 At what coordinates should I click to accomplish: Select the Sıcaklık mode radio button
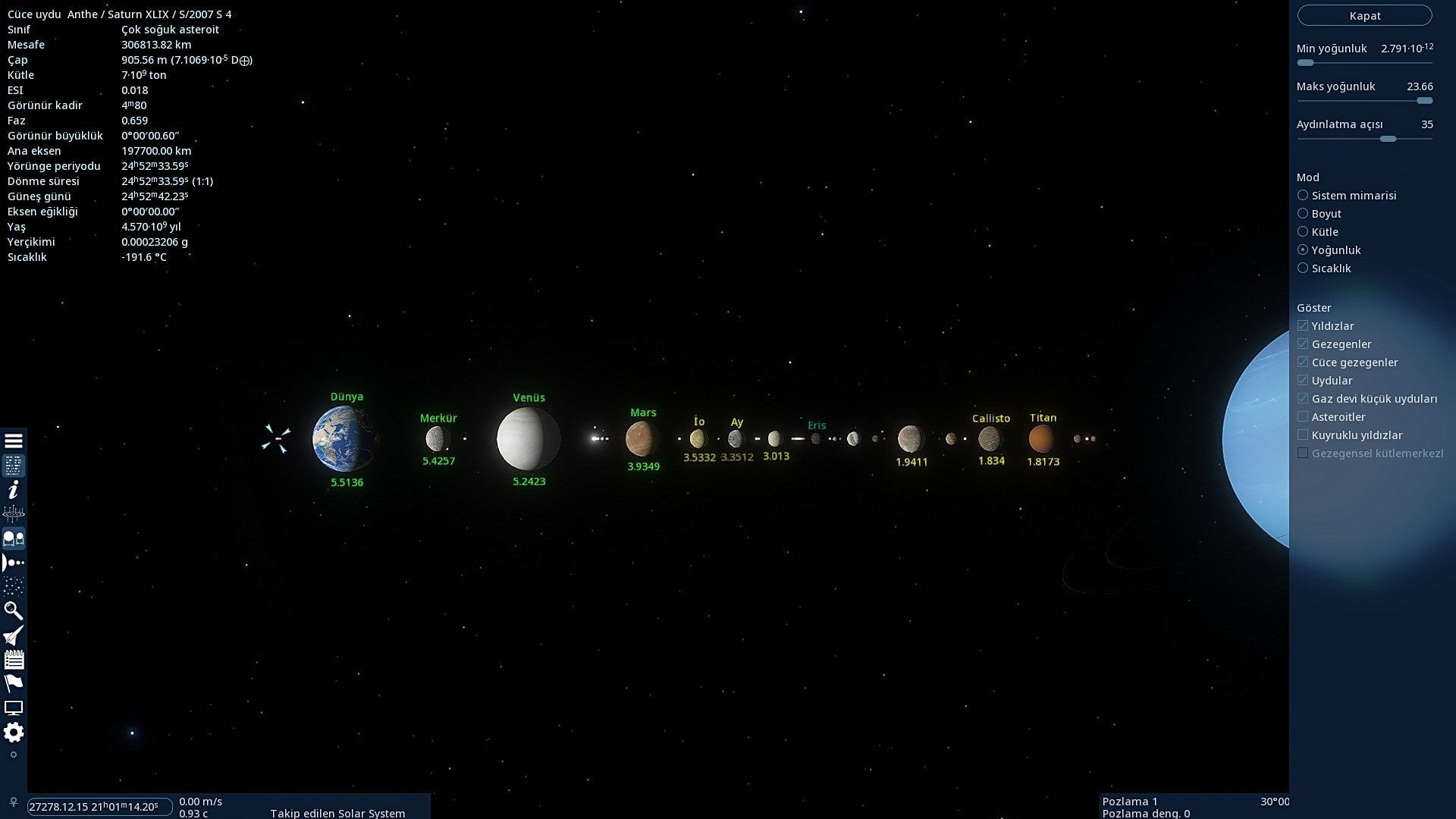point(1303,268)
